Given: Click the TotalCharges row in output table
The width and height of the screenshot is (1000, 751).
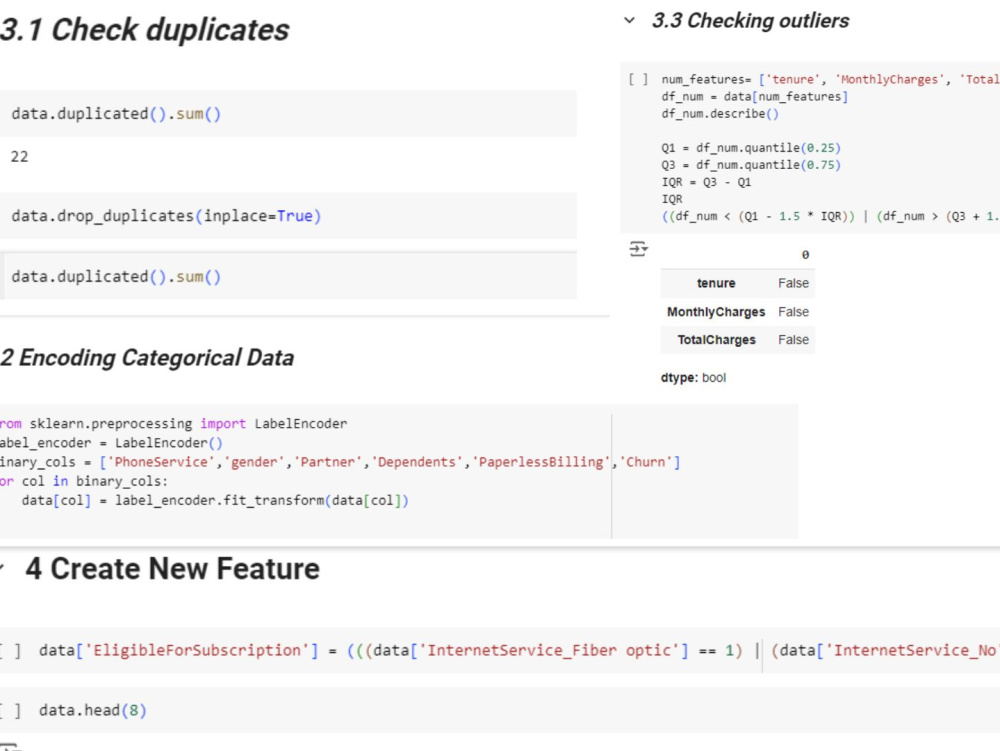Looking at the screenshot, I should click(x=738, y=340).
